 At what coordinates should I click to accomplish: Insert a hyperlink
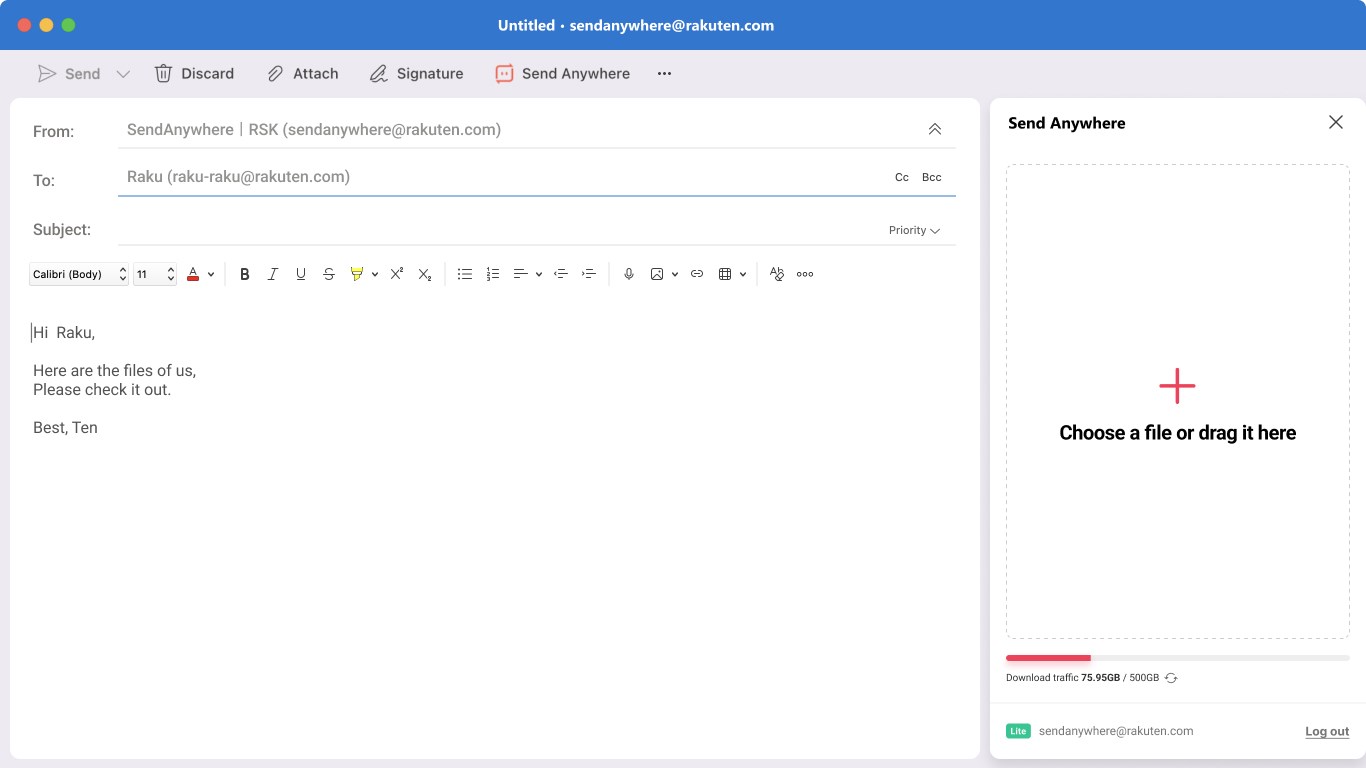tap(697, 274)
